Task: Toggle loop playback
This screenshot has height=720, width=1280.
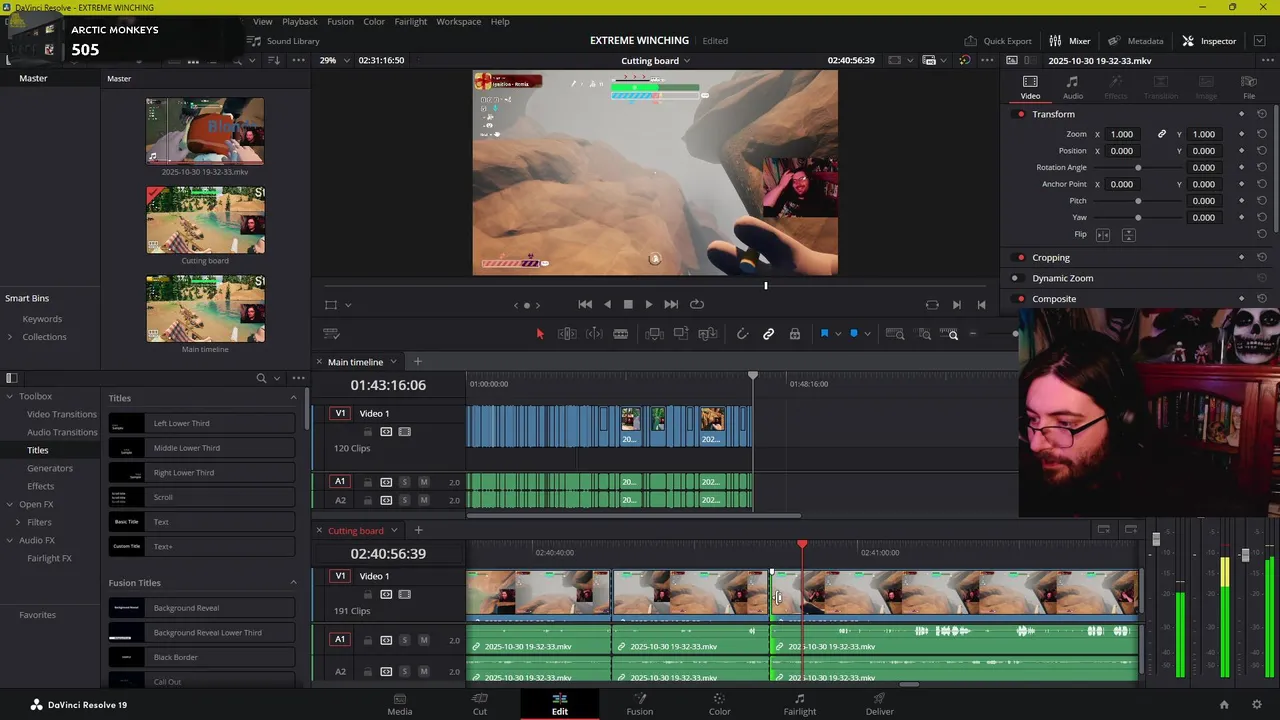Action: coord(697,304)
